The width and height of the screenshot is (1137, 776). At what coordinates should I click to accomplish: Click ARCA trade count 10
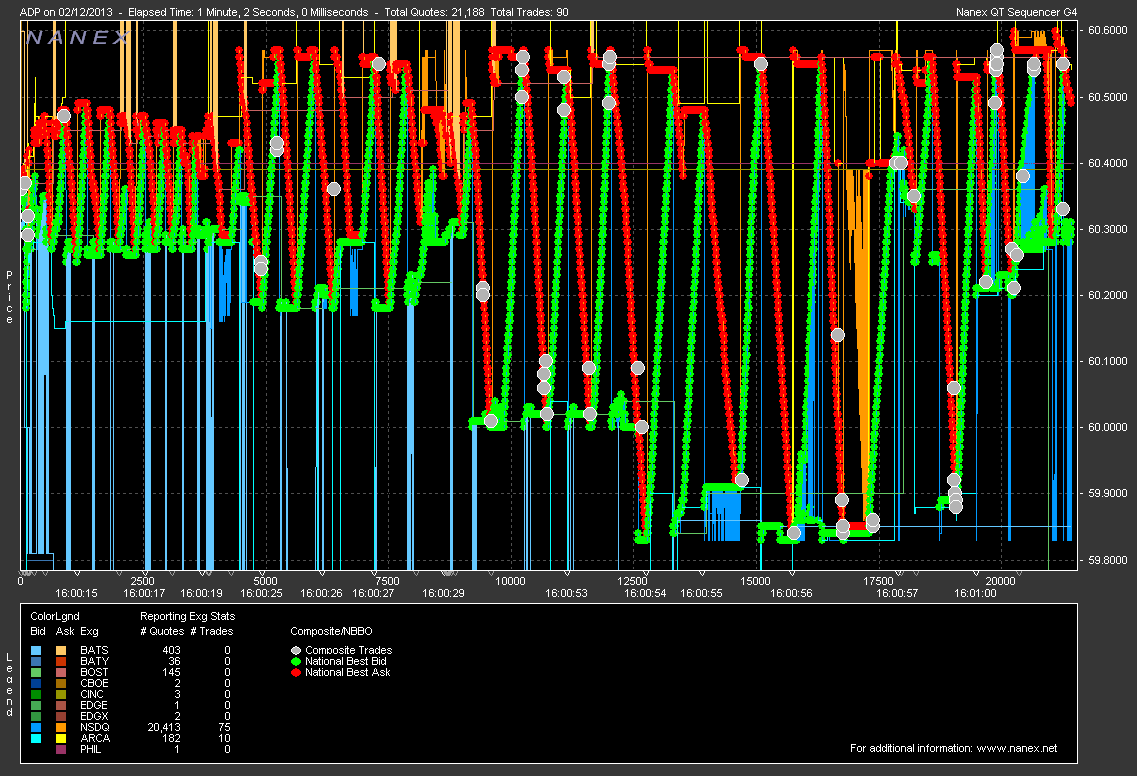click(224, 738)
